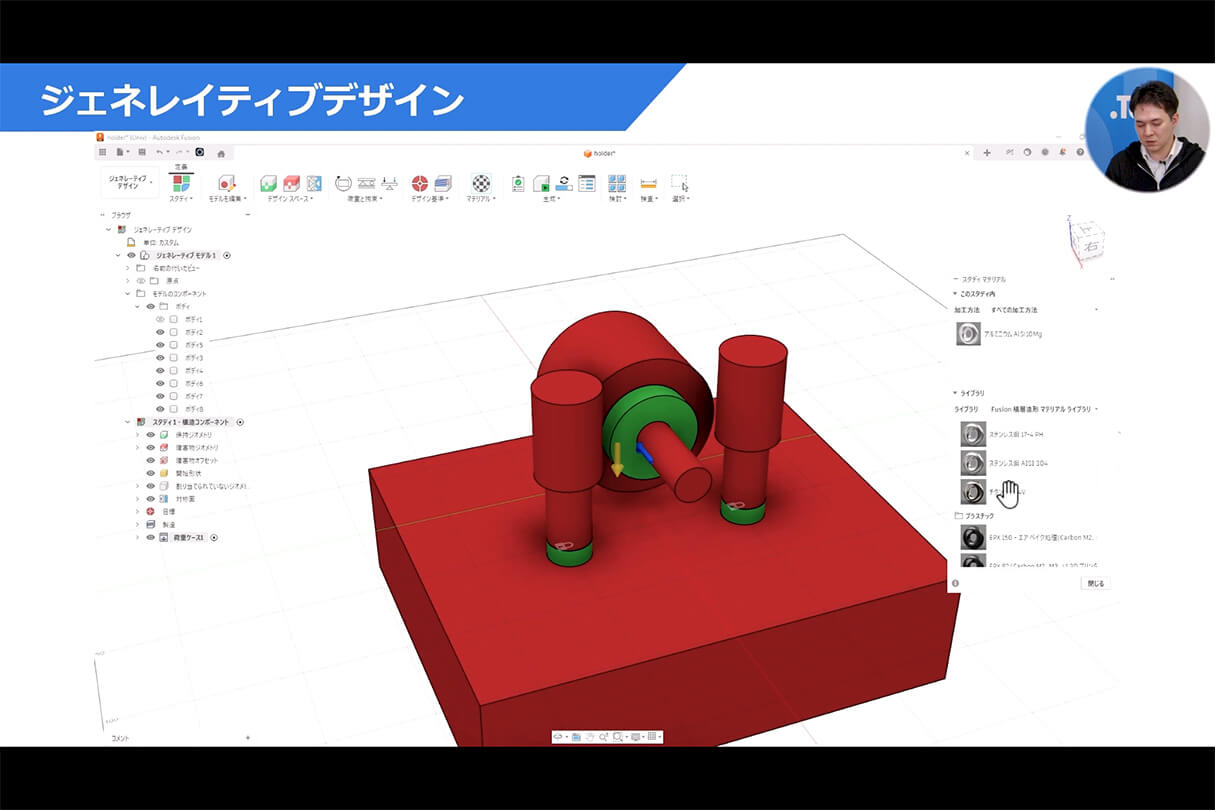Open the Generate Details list icon
This screenshot has height=810, width=1215.
click(x=587, y=183)
